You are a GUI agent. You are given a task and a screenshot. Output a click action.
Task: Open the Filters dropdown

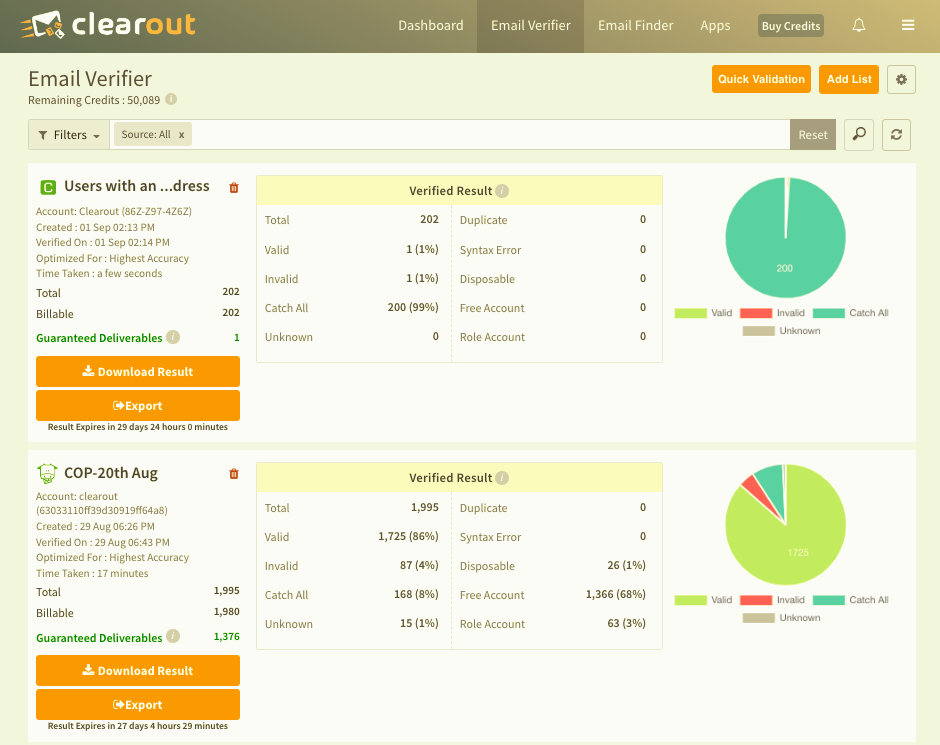pyautogui.click(x=69, y=135)
